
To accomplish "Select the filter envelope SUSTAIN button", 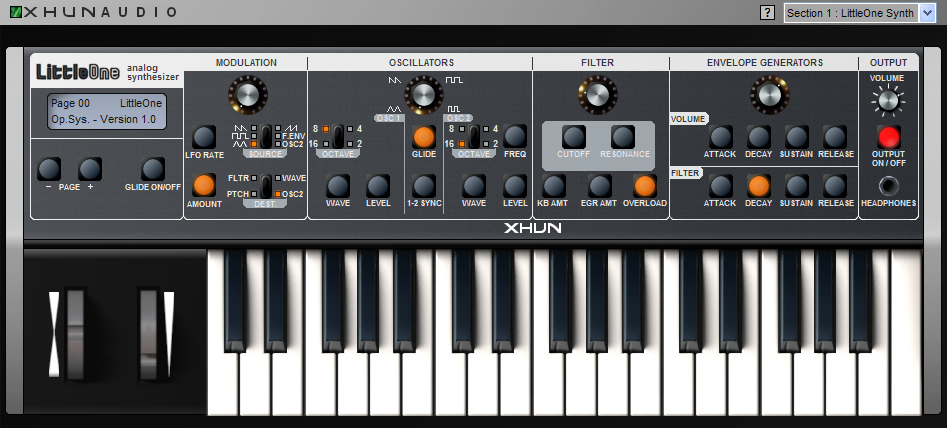I will [797, 187].
